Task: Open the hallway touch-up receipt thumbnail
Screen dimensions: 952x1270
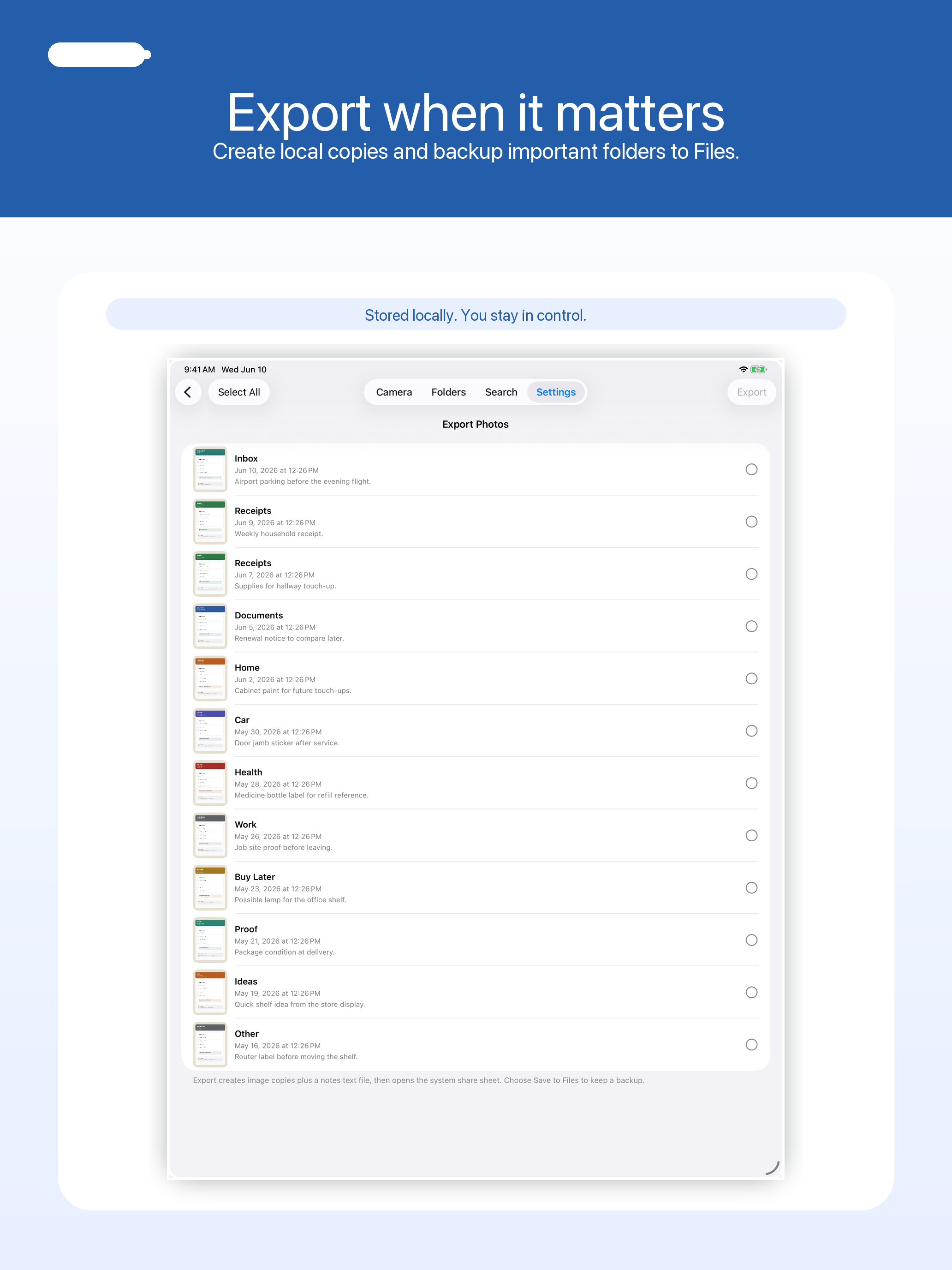Action: coord(210,574)
